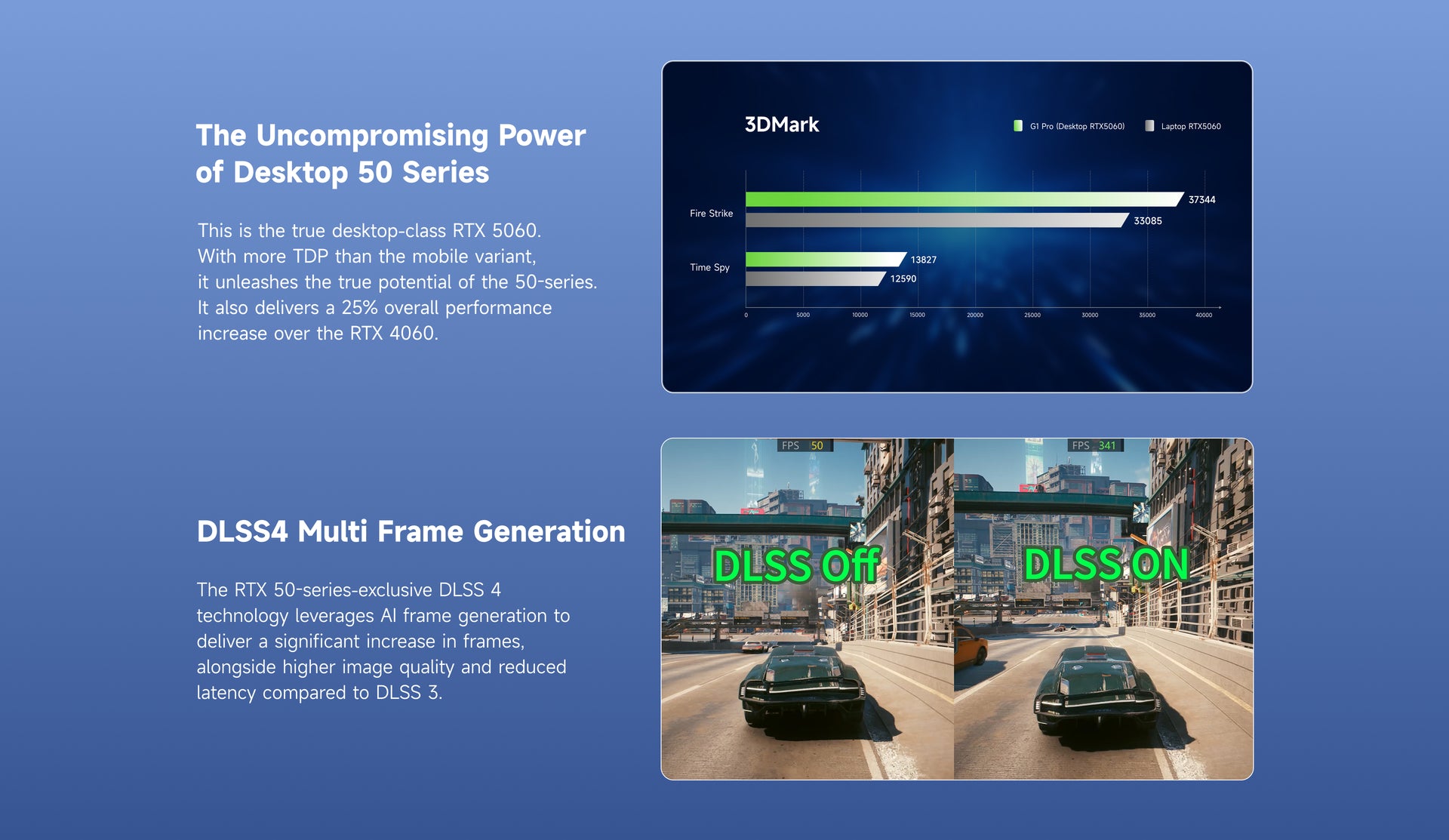Click the "37344" score value
Viewport: 1449px width, 840px height.
pos(1201,200)
